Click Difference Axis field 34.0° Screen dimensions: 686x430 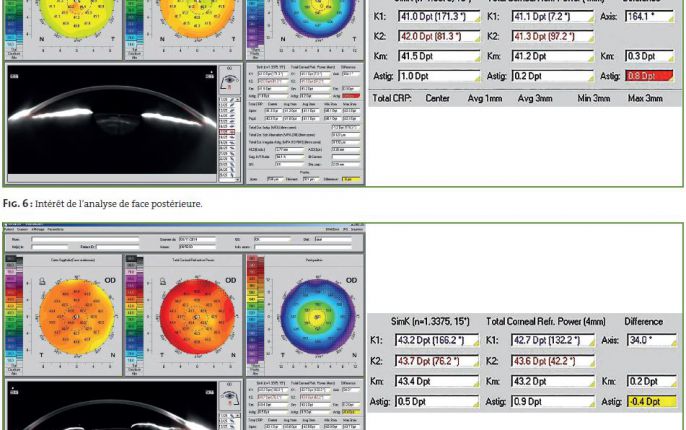(x=652, y=340)
